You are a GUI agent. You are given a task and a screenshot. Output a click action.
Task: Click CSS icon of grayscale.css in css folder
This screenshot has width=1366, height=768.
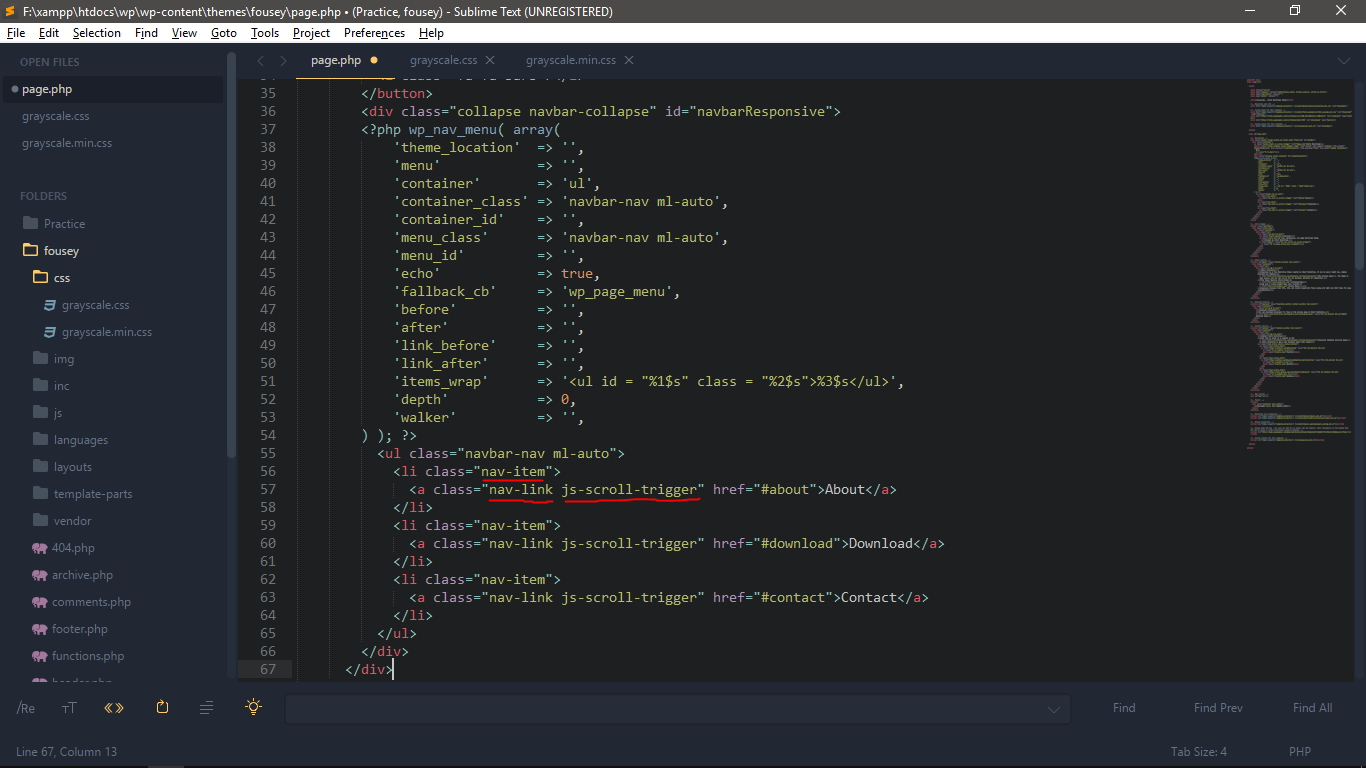click(x=49, y=305)
